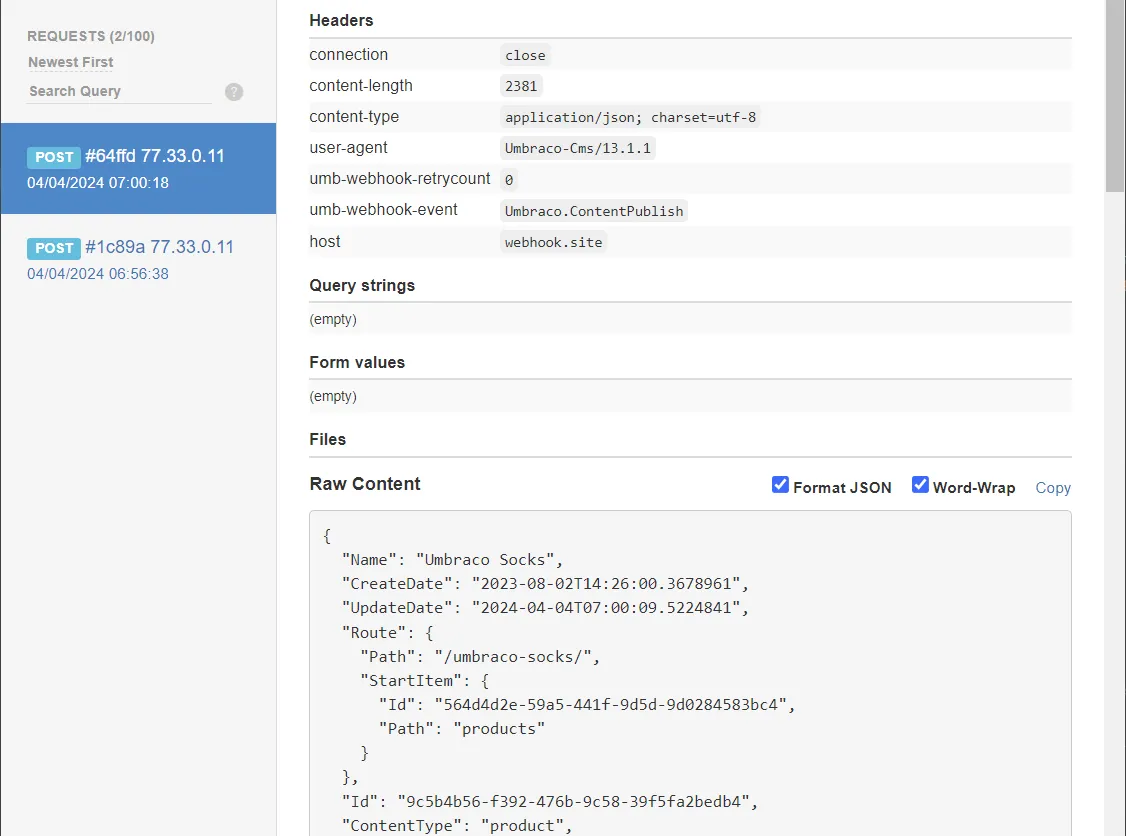Open request #1c89a from 77.33.0.11

tap(159, 247)
